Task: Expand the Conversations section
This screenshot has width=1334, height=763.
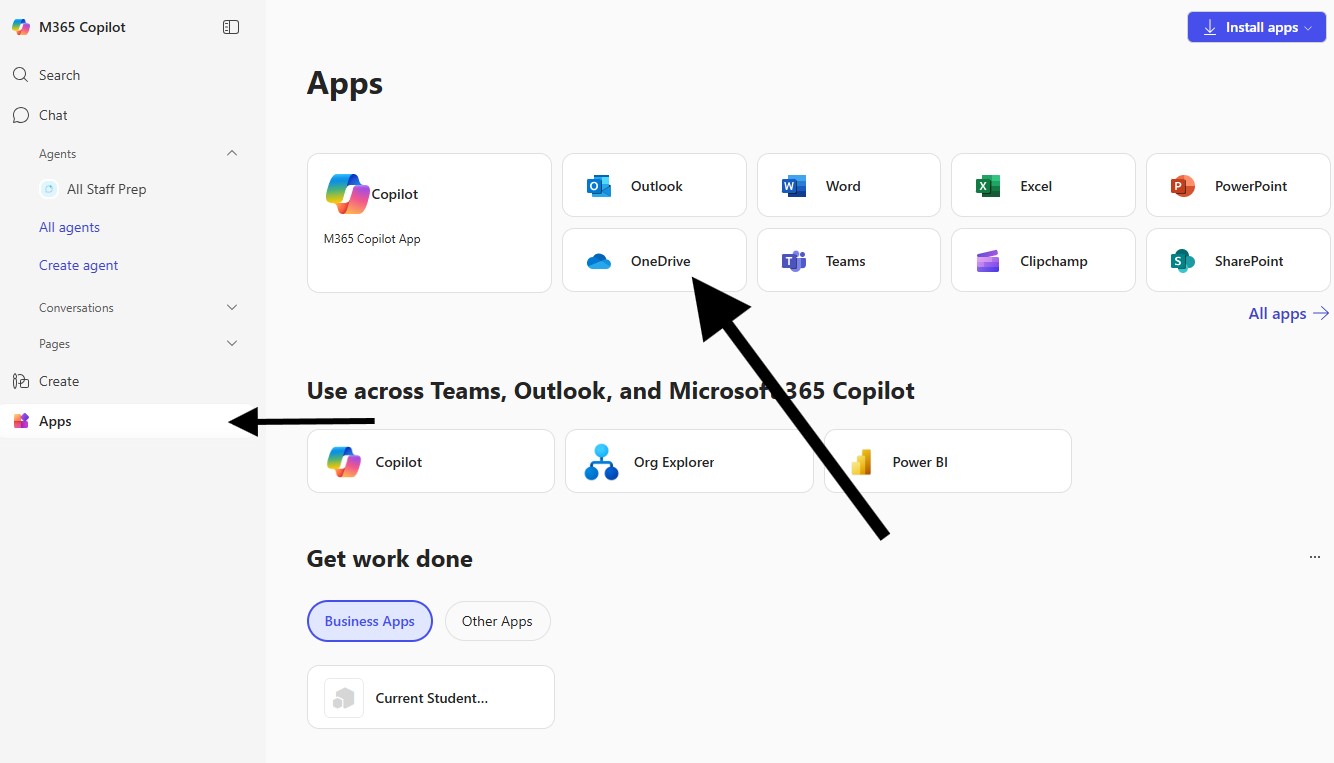Action: [x=232, y=307]
